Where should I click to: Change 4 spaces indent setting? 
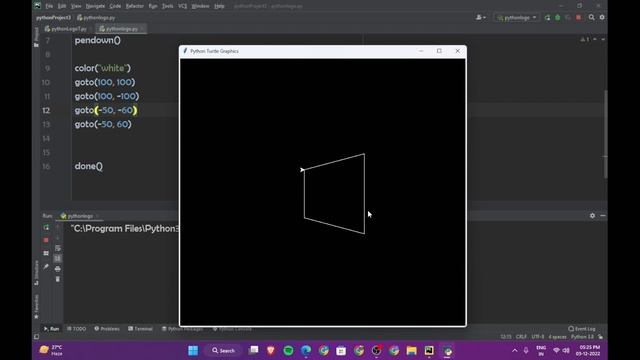click(x=557, y=337)
